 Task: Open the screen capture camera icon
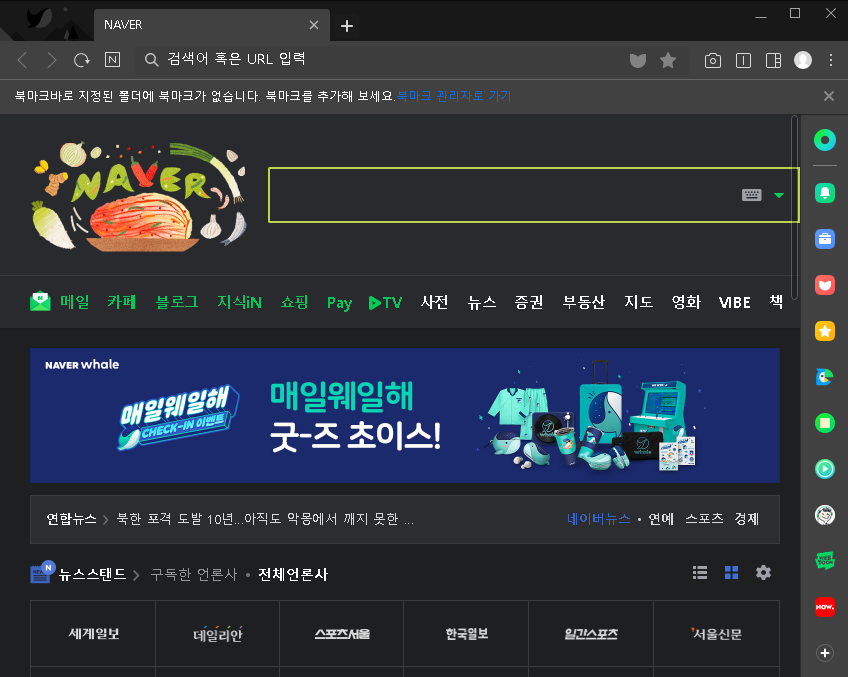pos(713,61)
